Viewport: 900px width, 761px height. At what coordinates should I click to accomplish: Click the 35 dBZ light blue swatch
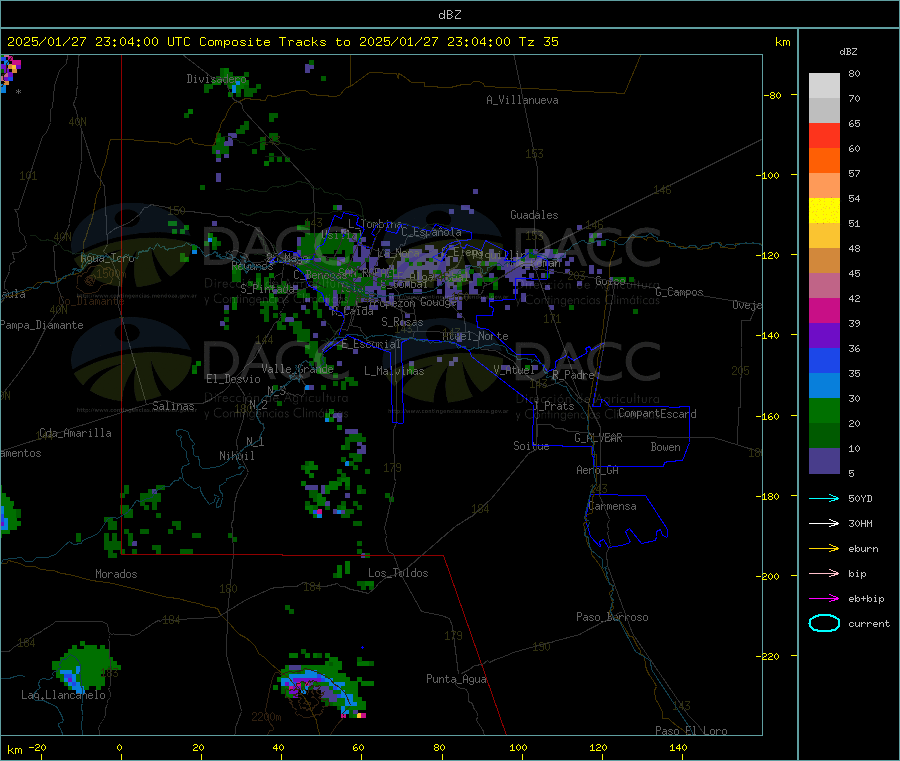click(824, 386)
